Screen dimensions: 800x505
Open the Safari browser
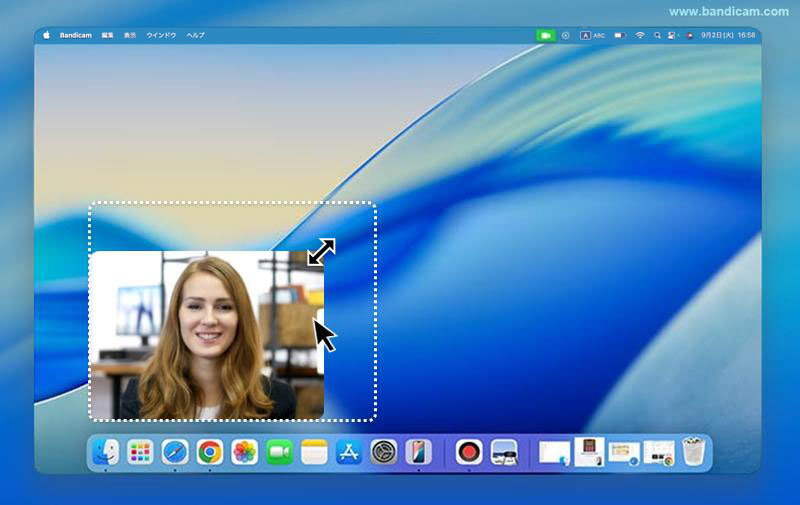pos(175,452)
